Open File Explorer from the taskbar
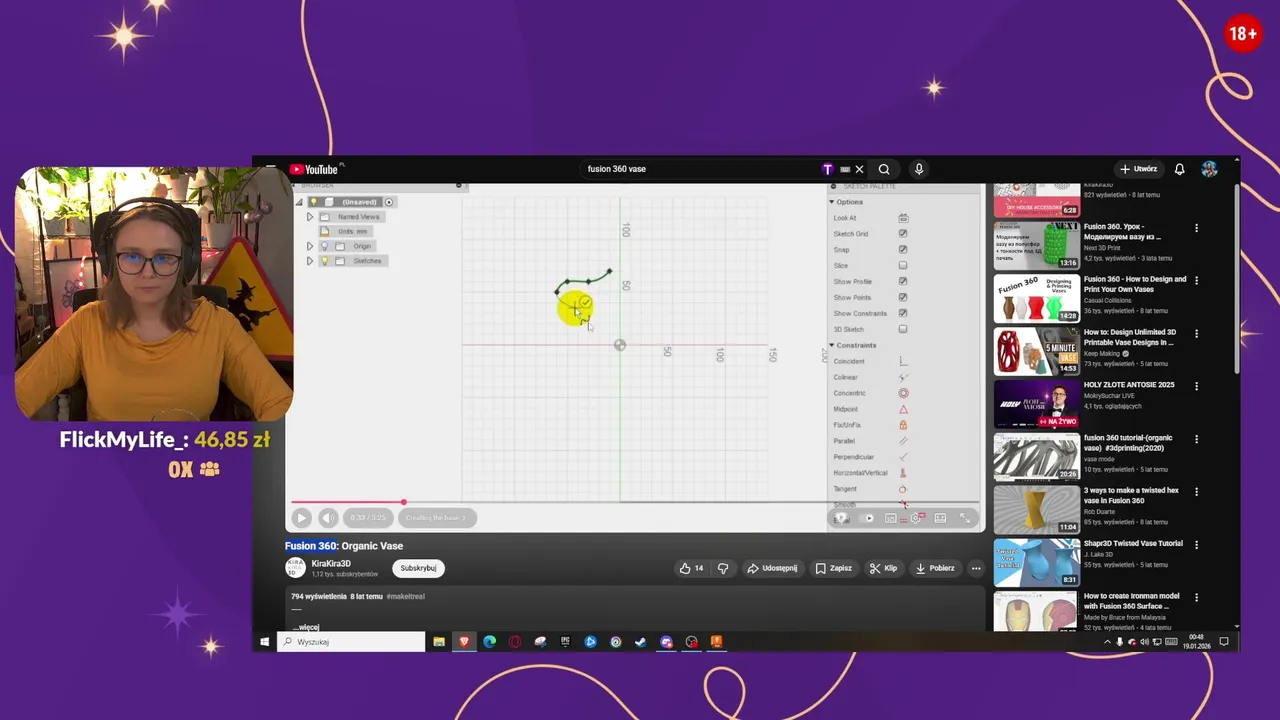1280x720 pixels. click(439, 642)
